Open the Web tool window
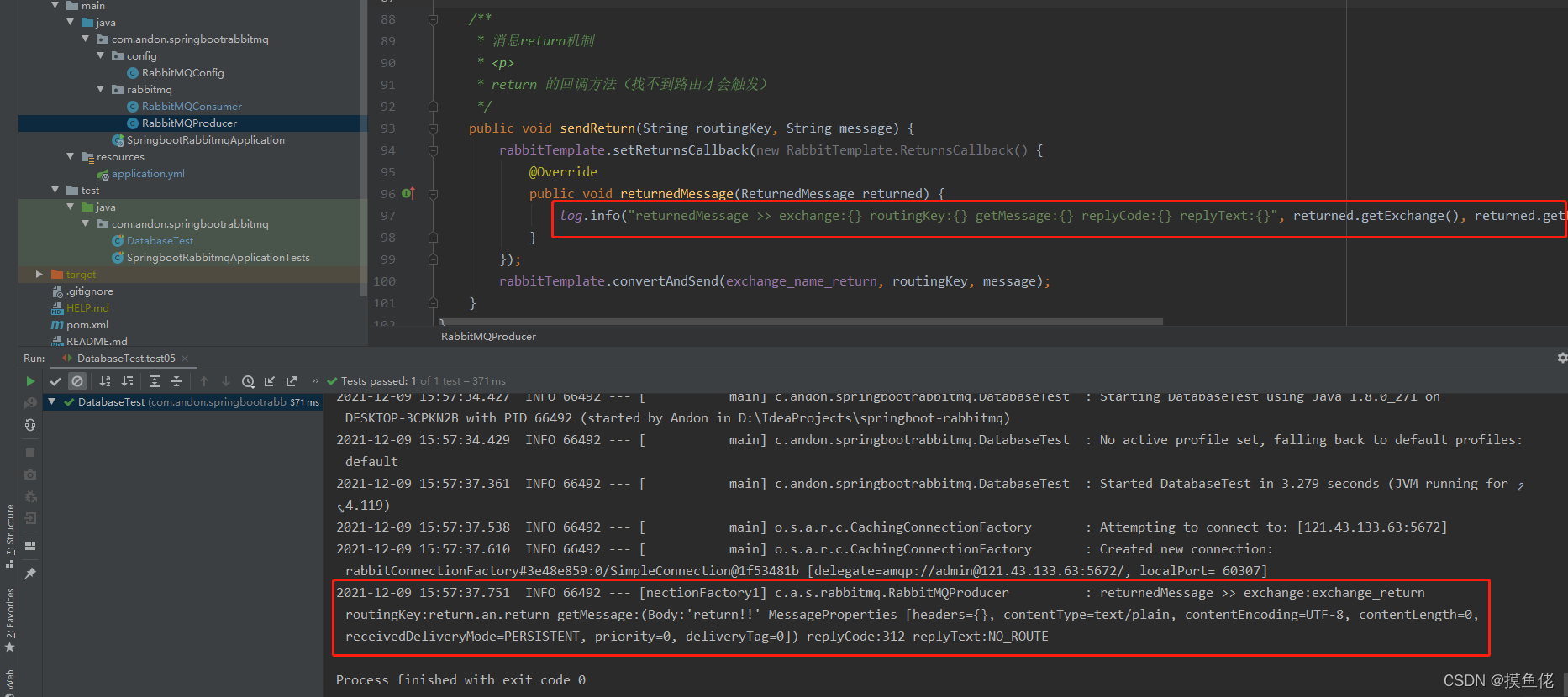Viewport: 1568px width, 697px height. [10, 681]
